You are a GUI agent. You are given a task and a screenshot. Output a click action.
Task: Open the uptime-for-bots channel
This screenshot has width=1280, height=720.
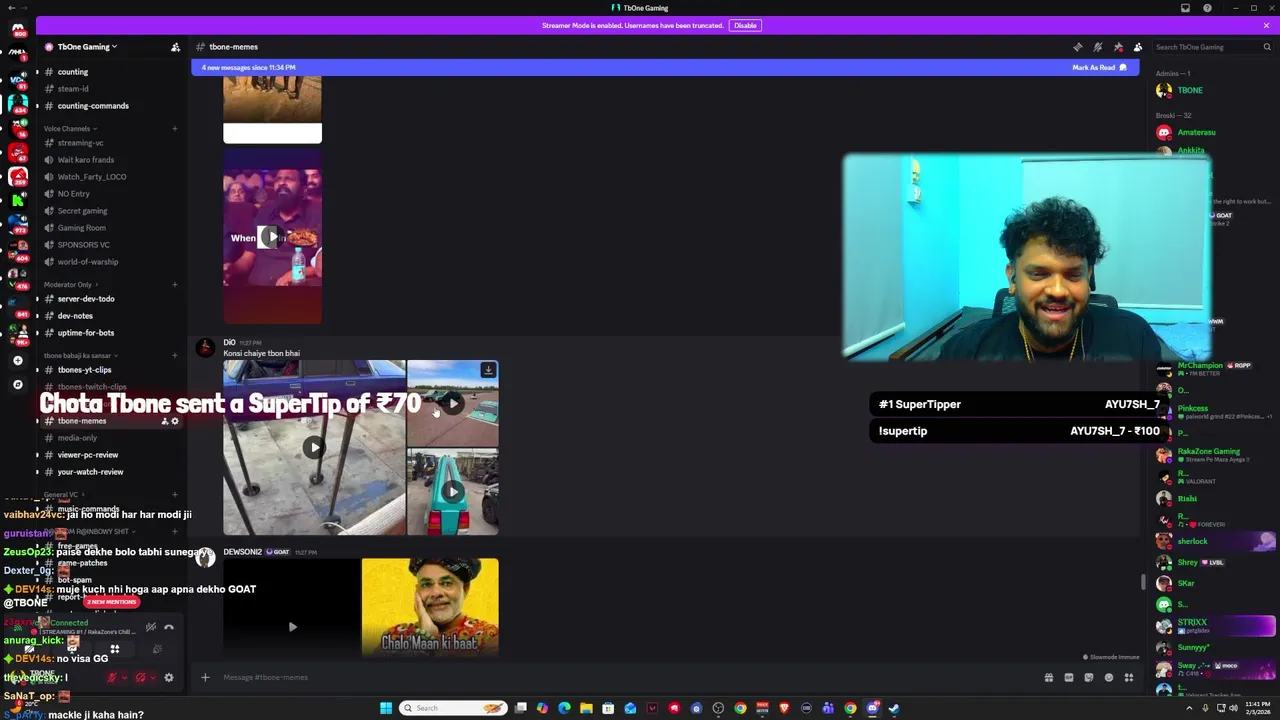tap(110, 333)
